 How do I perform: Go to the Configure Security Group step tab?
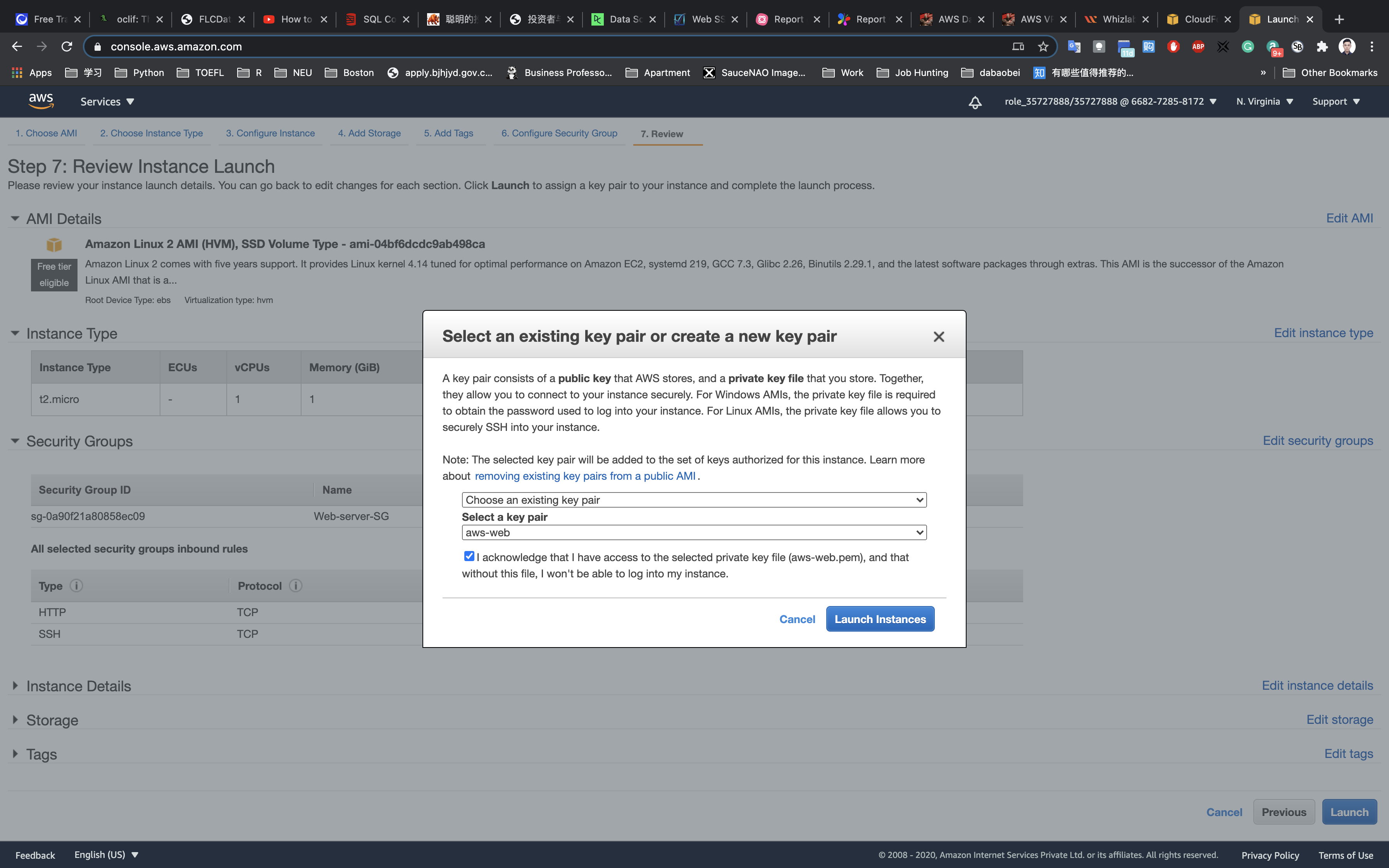pyautogui.click(x=558, y=133)
